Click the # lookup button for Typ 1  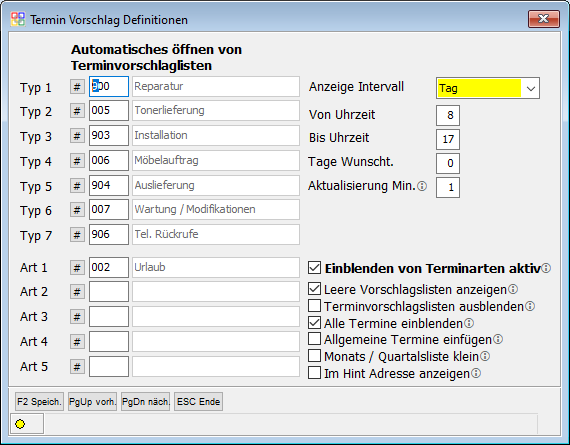tap(77, 87)
